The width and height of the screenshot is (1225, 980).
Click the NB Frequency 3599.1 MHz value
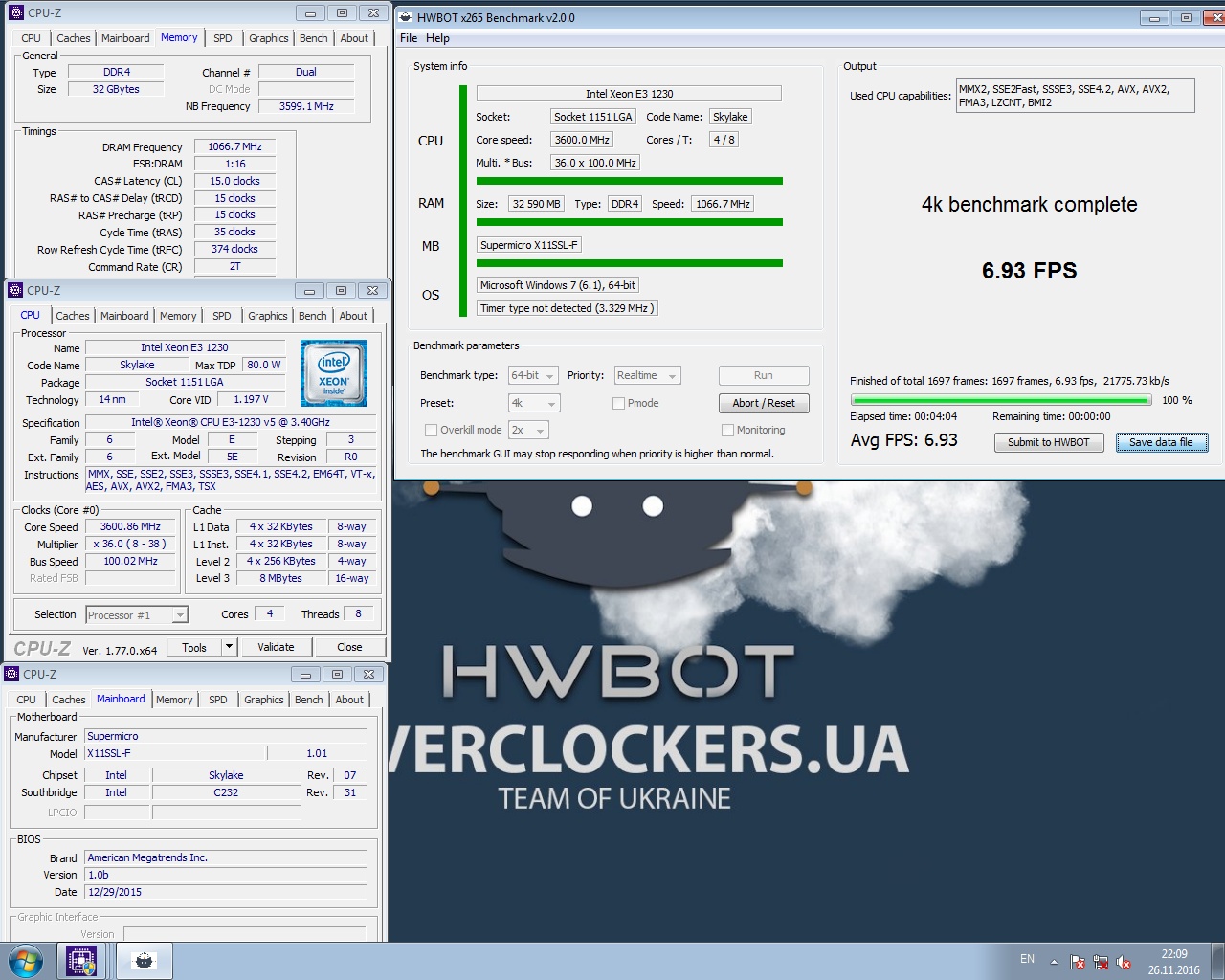coord(306,106)
